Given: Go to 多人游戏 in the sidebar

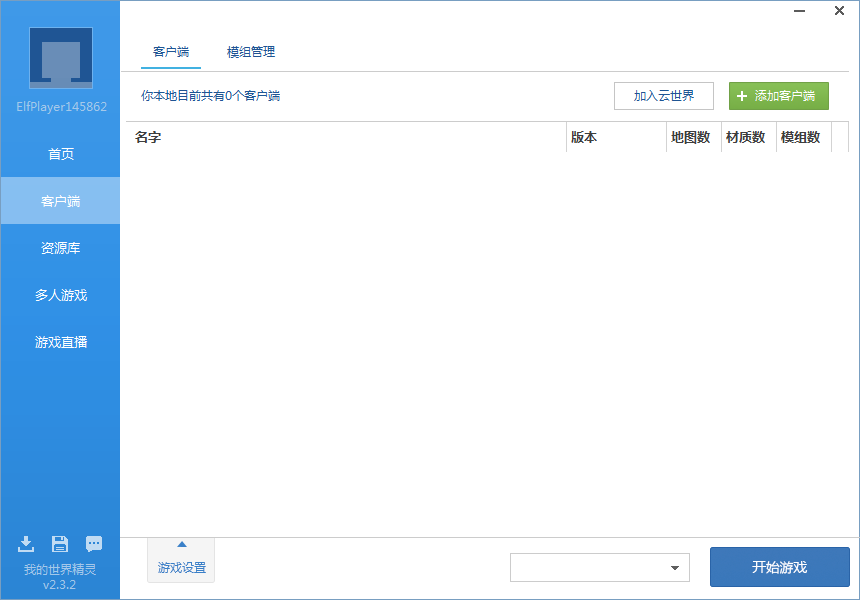Looking at the screenshot, I should coord(60,294).
